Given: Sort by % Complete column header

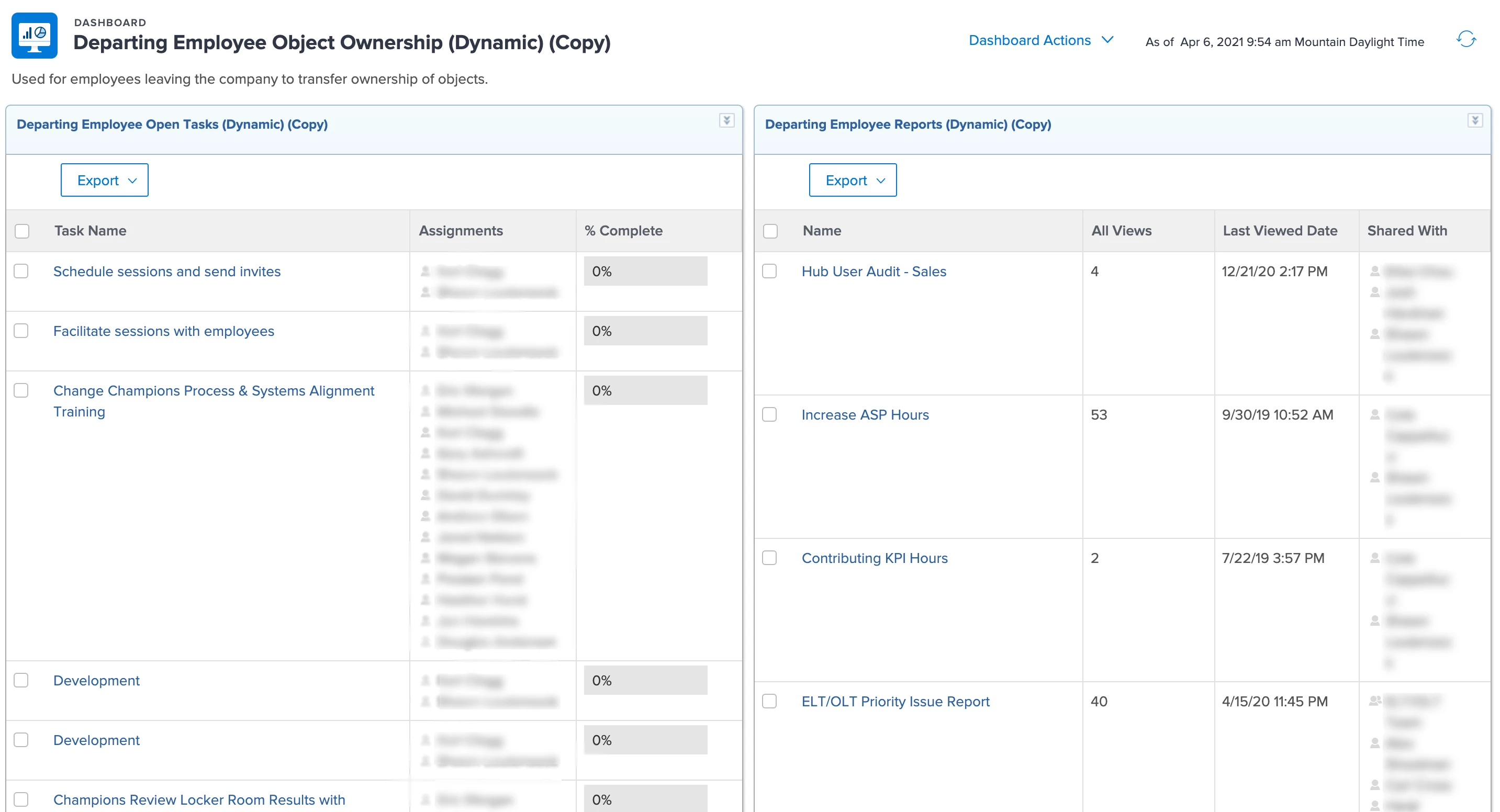Looking at the screenshot, I should point(623,231).
